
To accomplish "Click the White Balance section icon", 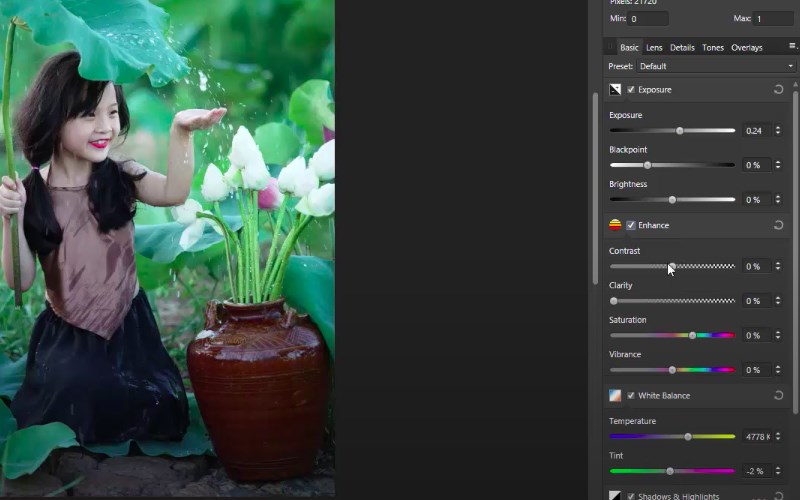I will pyautogui.click(x=615, y=395).
